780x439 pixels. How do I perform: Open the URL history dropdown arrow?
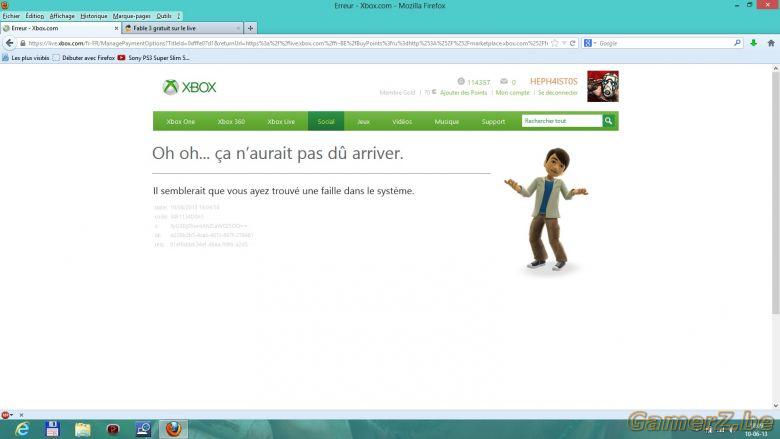point(564,43)
